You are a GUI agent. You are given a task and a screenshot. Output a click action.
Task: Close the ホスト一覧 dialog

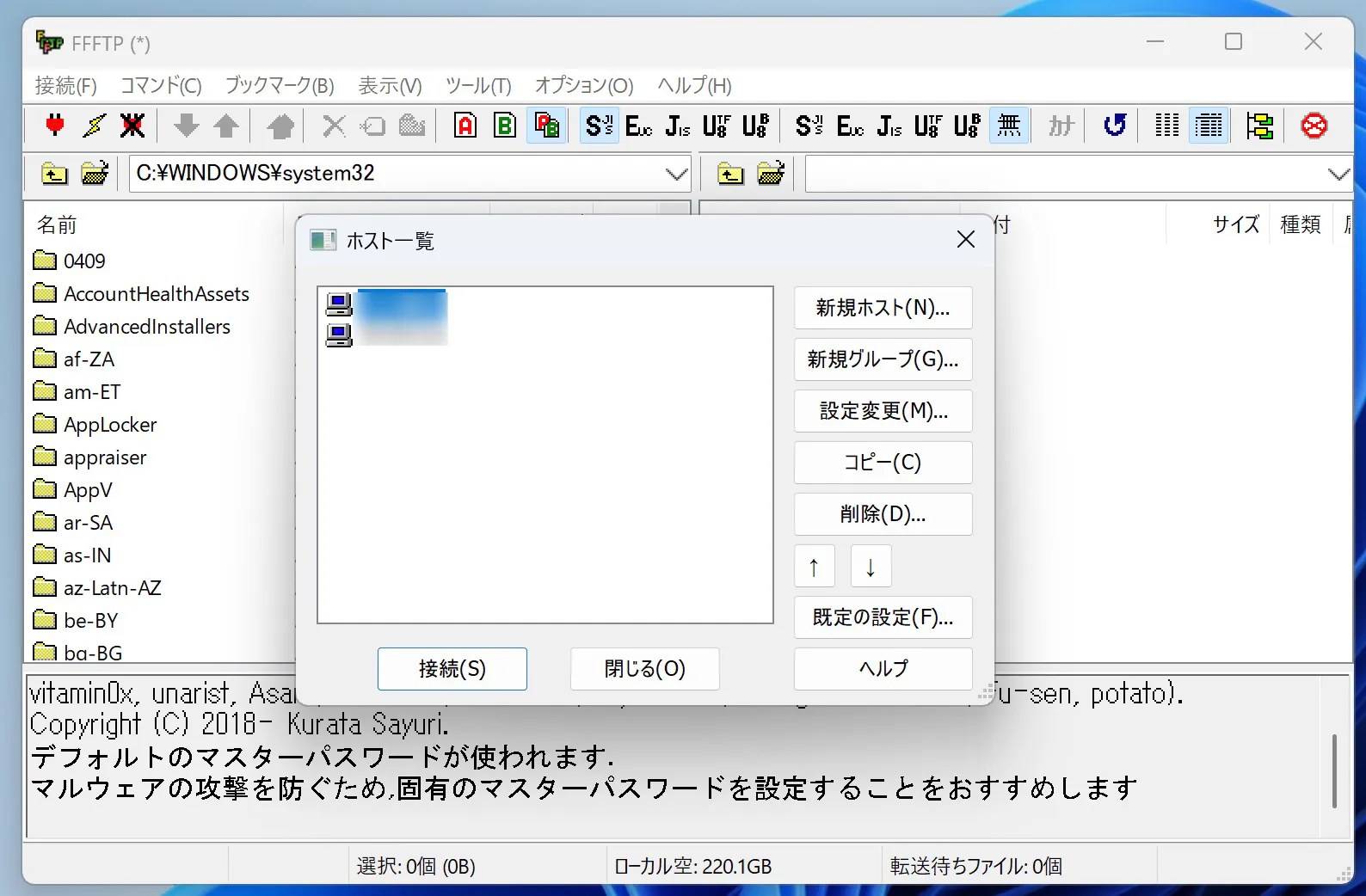coord(966,239)
